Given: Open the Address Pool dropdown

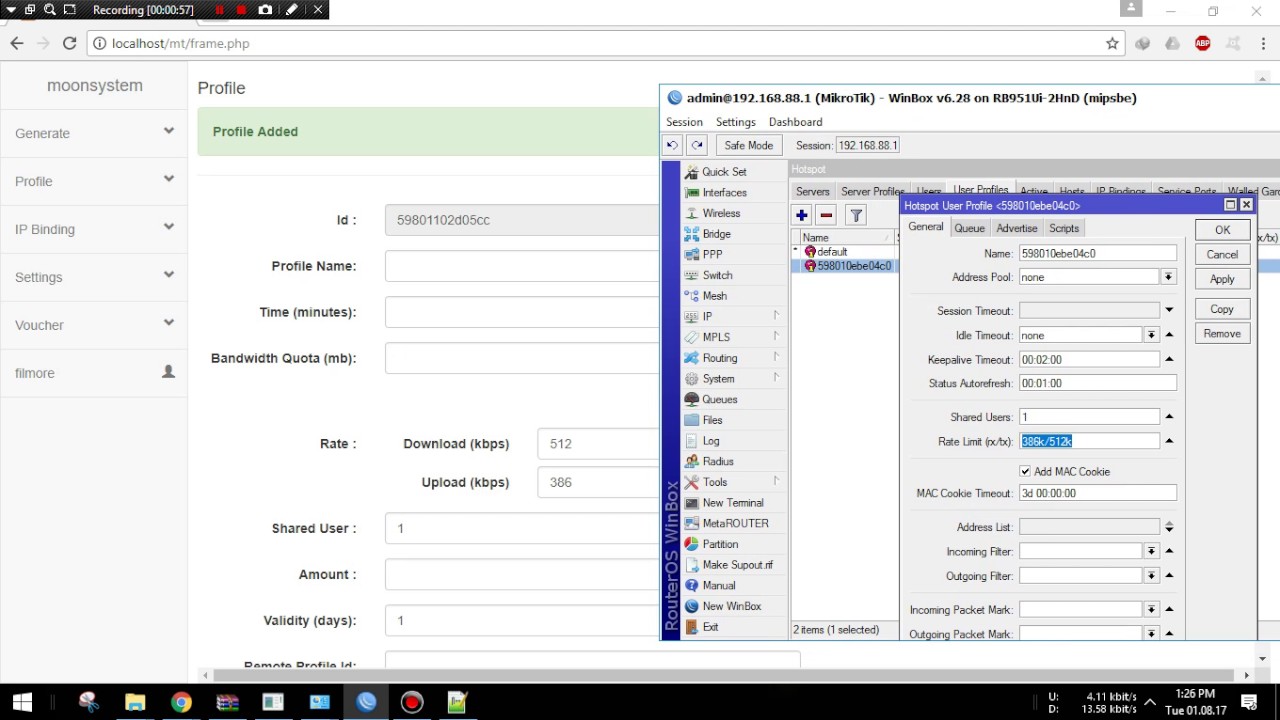Looking at the screenshot, I should 1168,277.
